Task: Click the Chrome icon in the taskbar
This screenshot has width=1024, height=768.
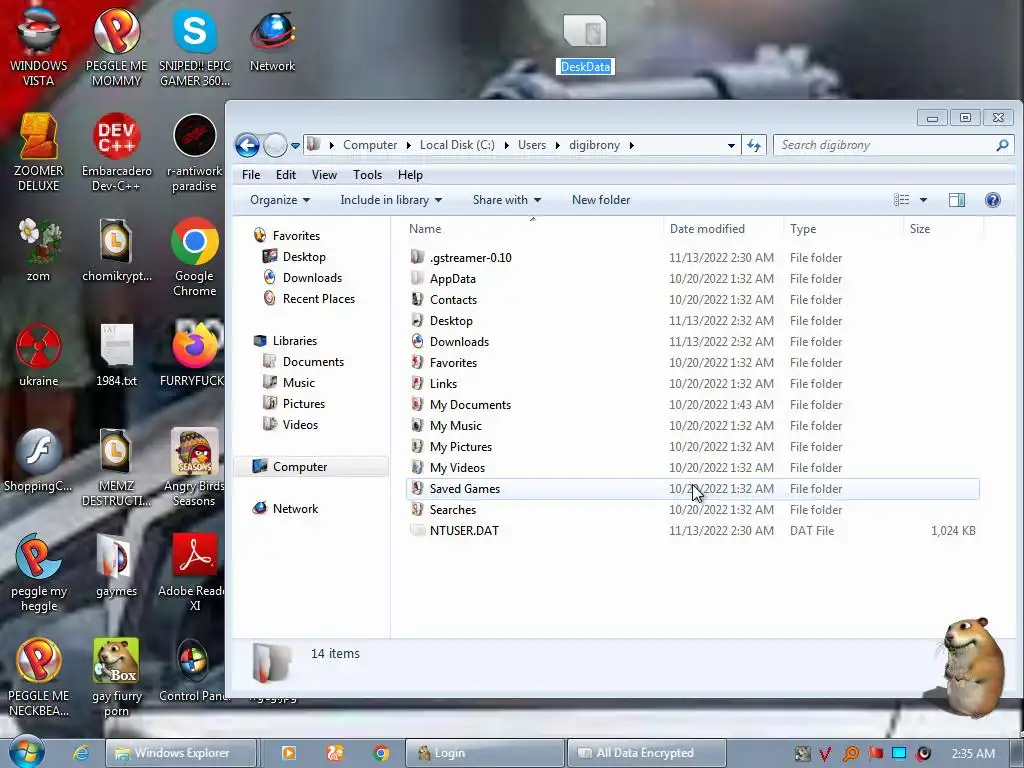Action: point(381,753)
